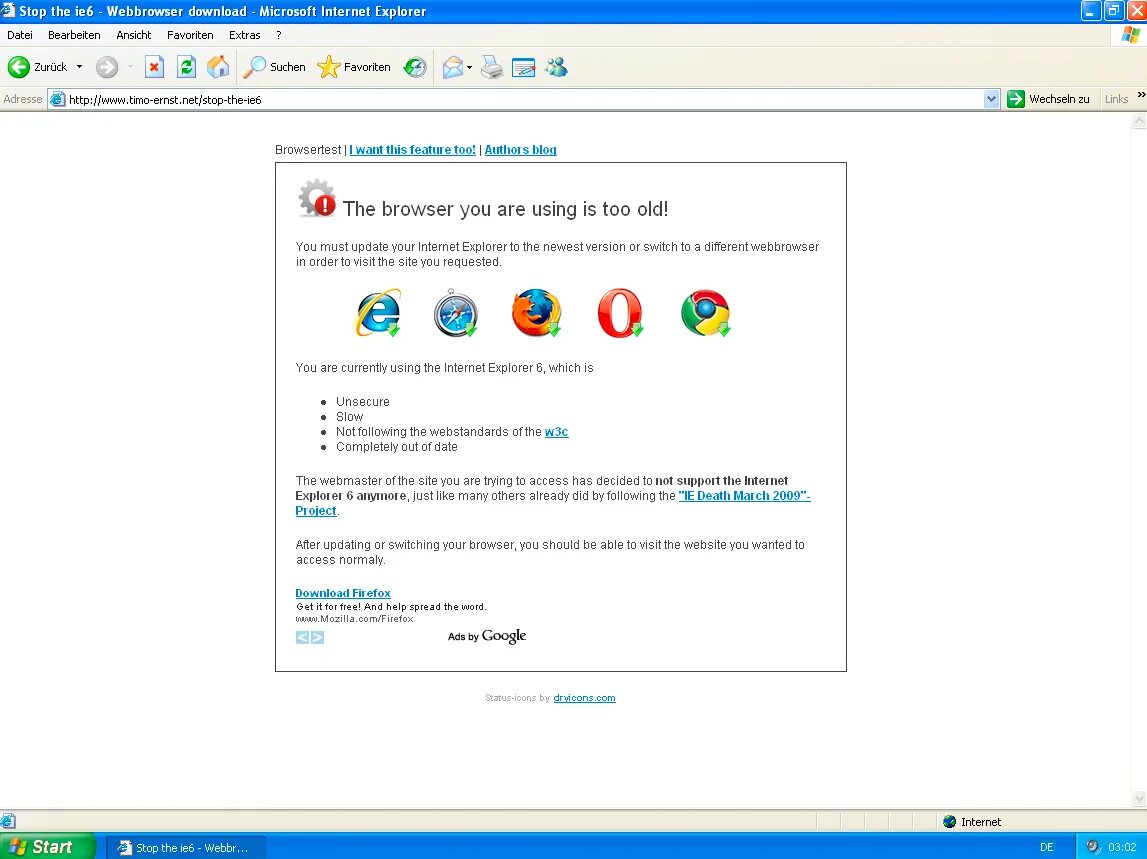Open the Favoriten star toolbar button
This screenshot has height=859, width=1147.
[x=354, y=67]
